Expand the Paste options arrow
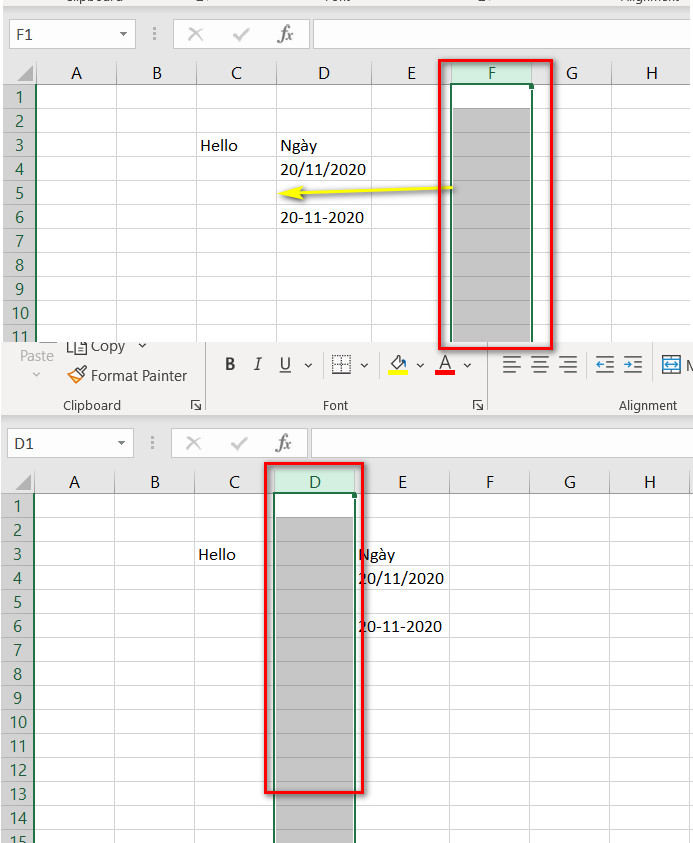The width and height of the screenshot is (693, 843). [37, 374]
